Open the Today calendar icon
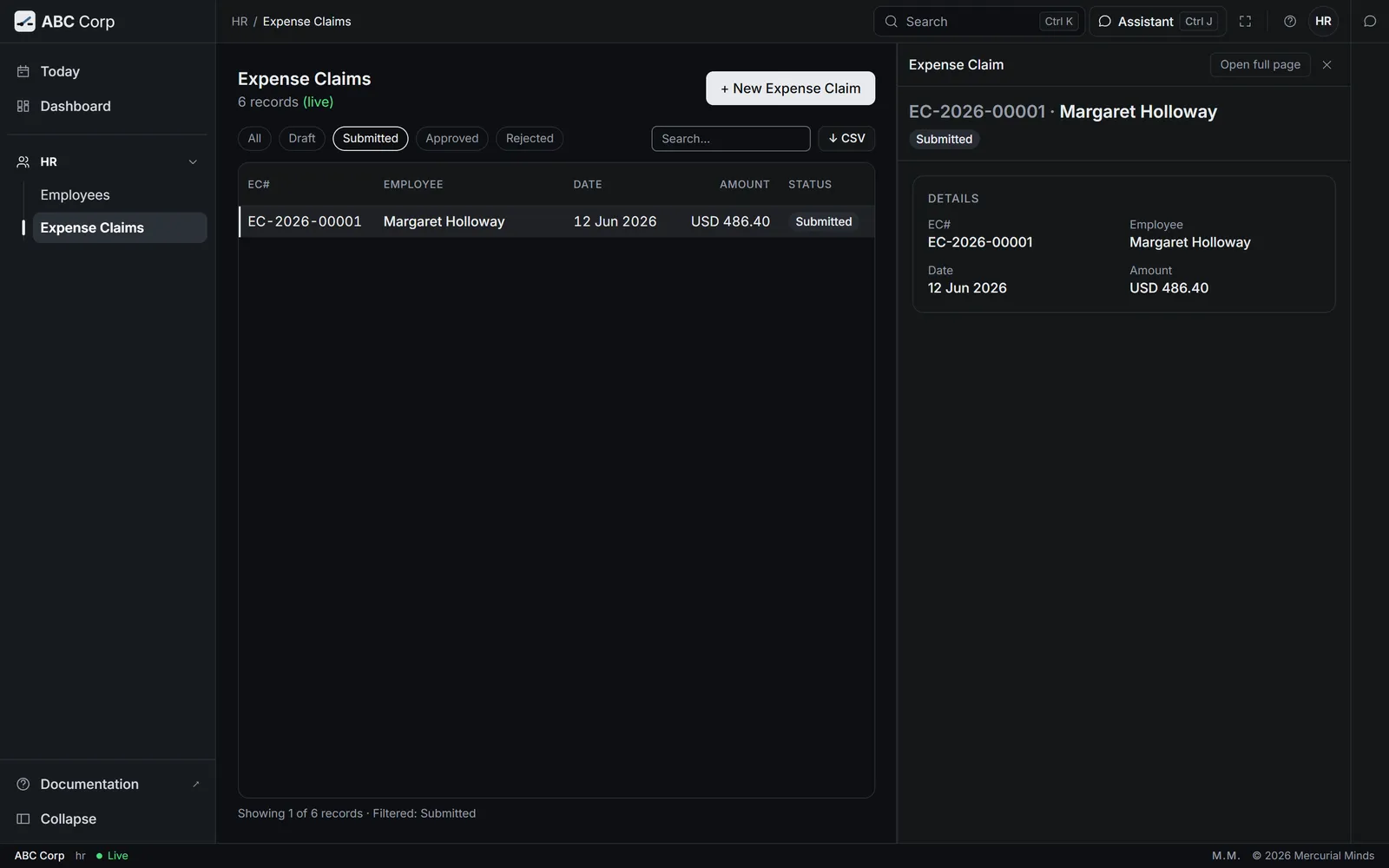This screenshot has width=1389, height=868. point(23,71)
